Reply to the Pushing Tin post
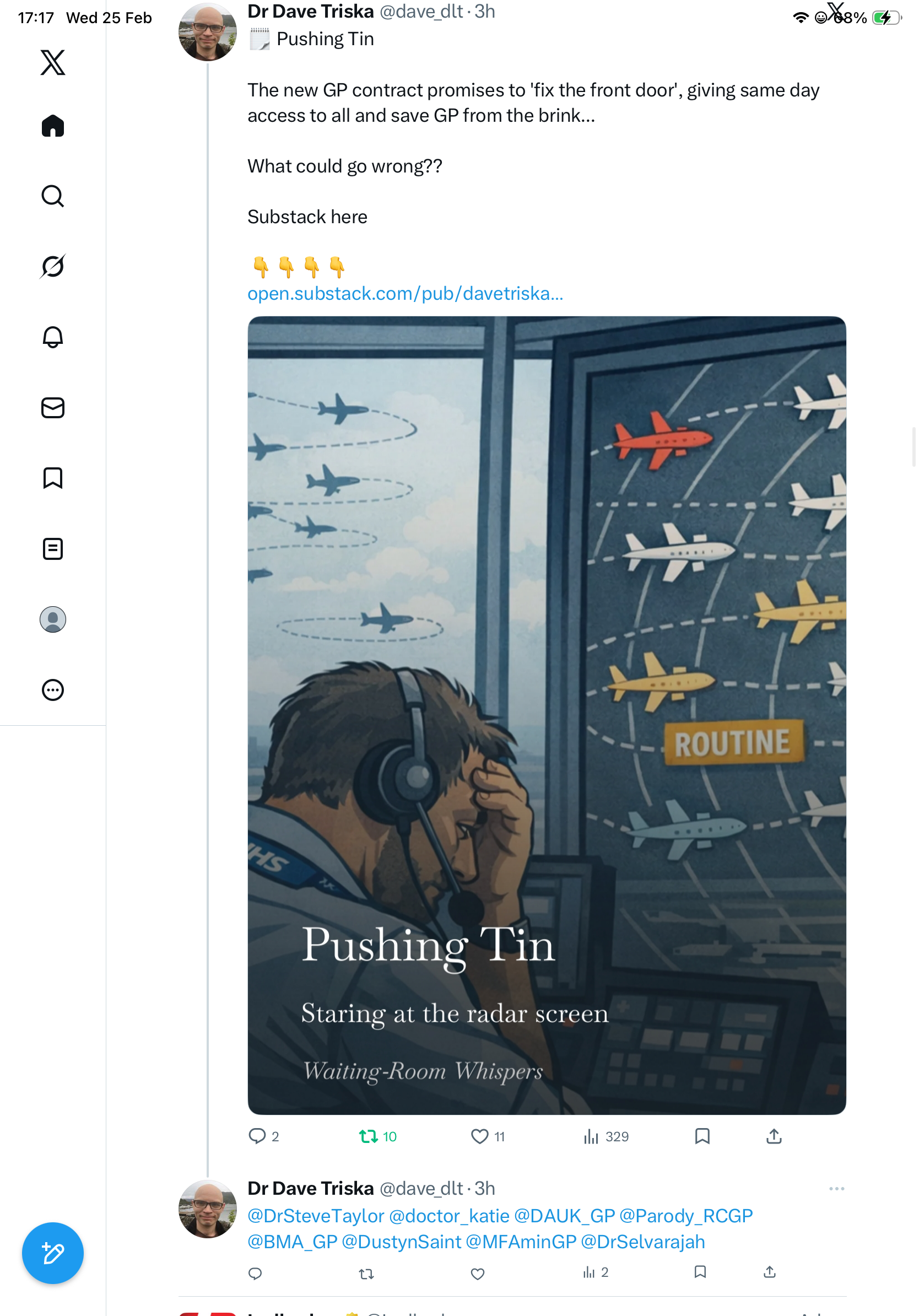919x1316 pixels. [x=257, y=1136]
